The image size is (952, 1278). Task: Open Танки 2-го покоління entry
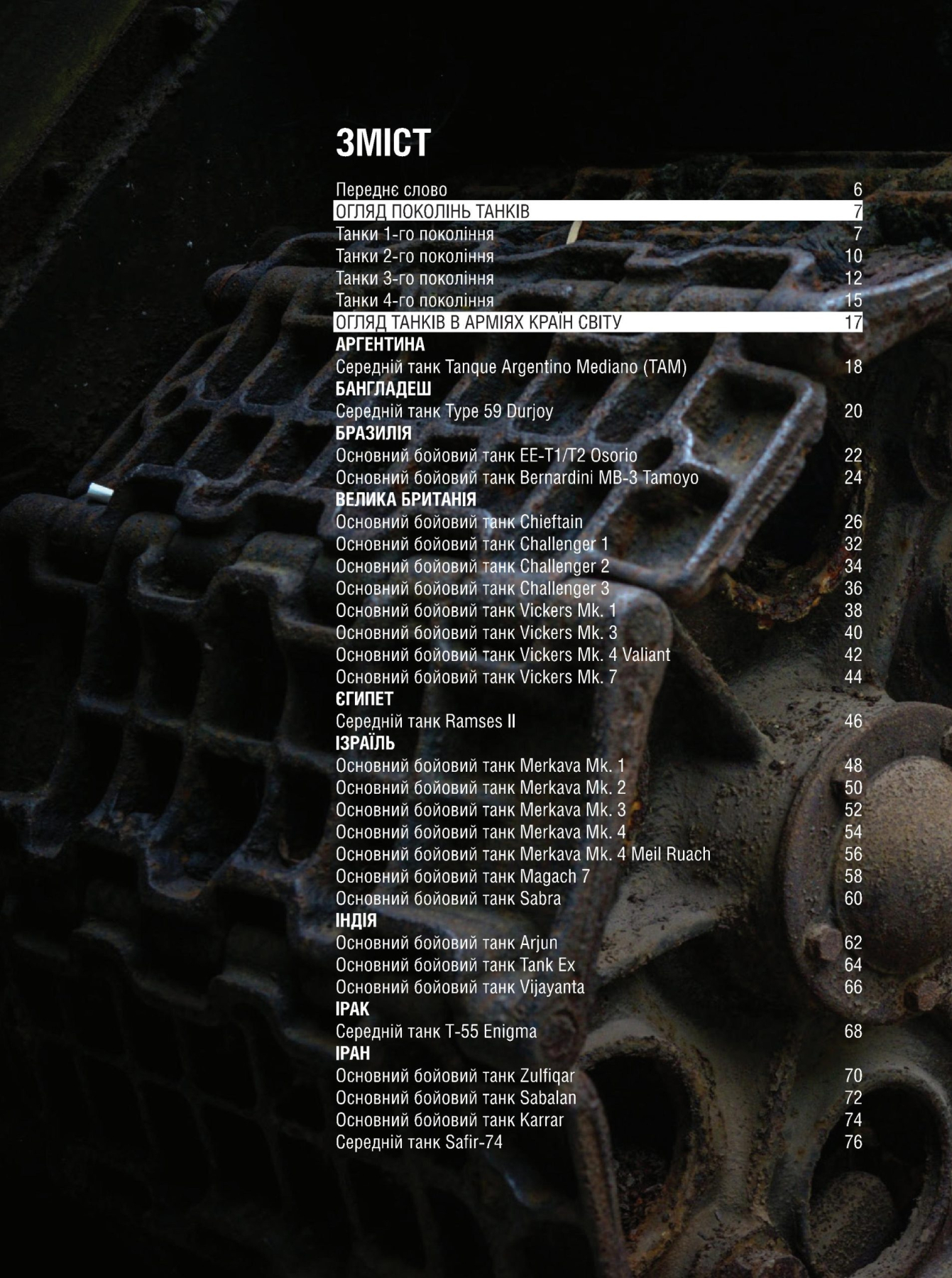pos(415,256)
